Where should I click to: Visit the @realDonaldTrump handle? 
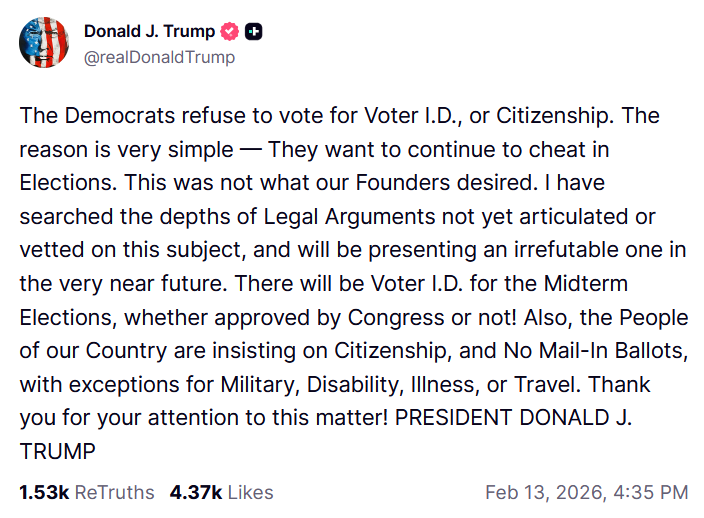pos(159,57)
